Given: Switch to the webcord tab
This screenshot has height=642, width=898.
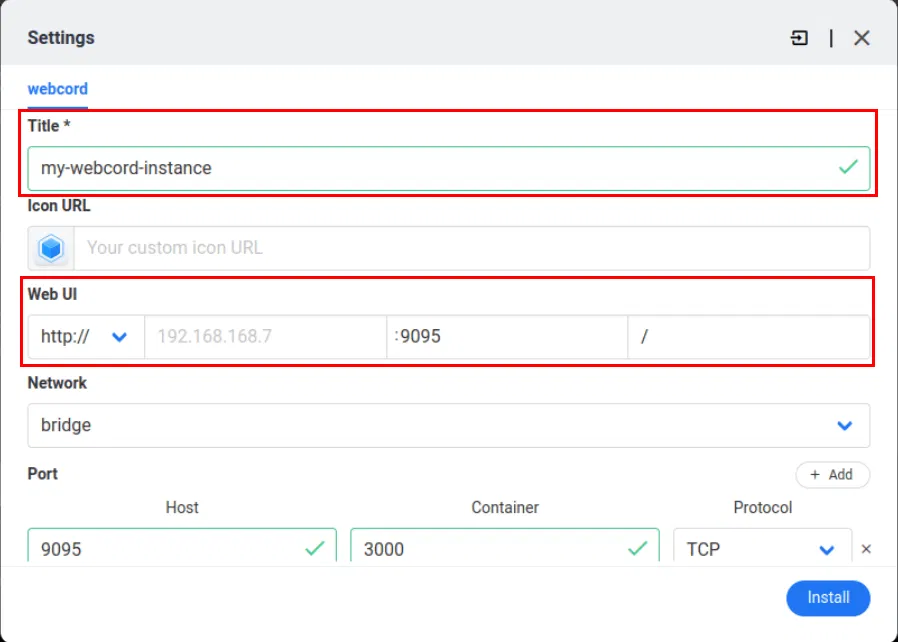Looking at the screenshot, I should tap(57, 89).
